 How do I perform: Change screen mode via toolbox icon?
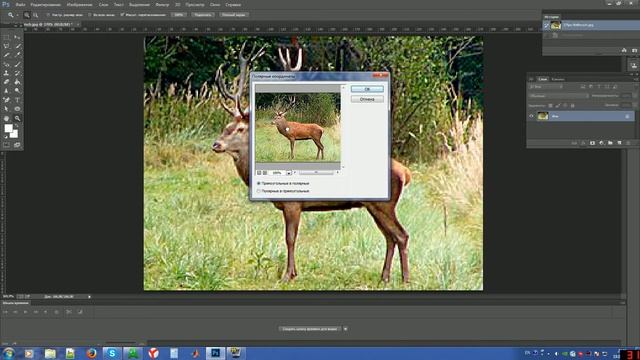pos(17,145)
